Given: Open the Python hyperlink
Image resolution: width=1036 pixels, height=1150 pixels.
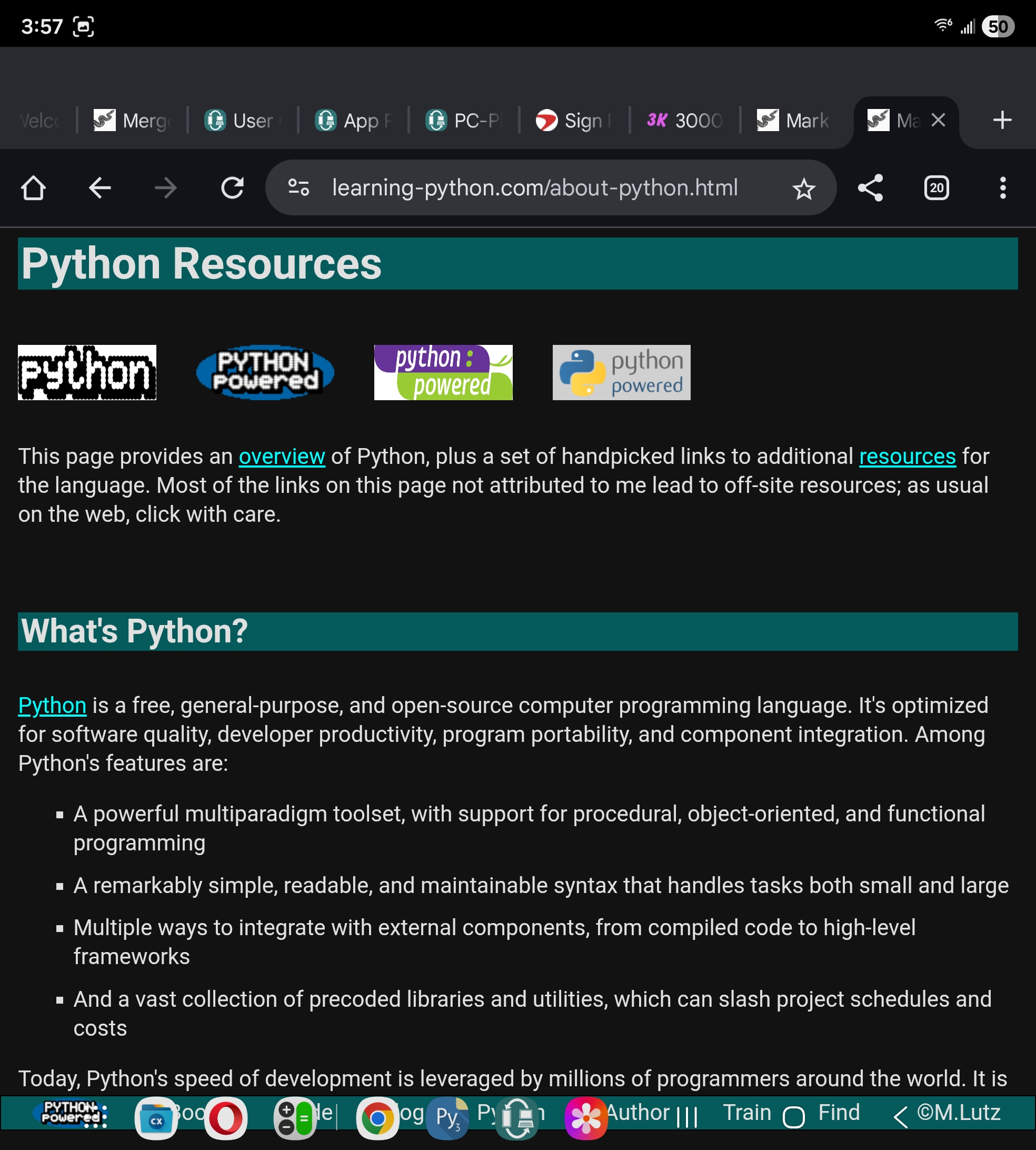Looking at the screenshot, I should click(x=52, y=706).
